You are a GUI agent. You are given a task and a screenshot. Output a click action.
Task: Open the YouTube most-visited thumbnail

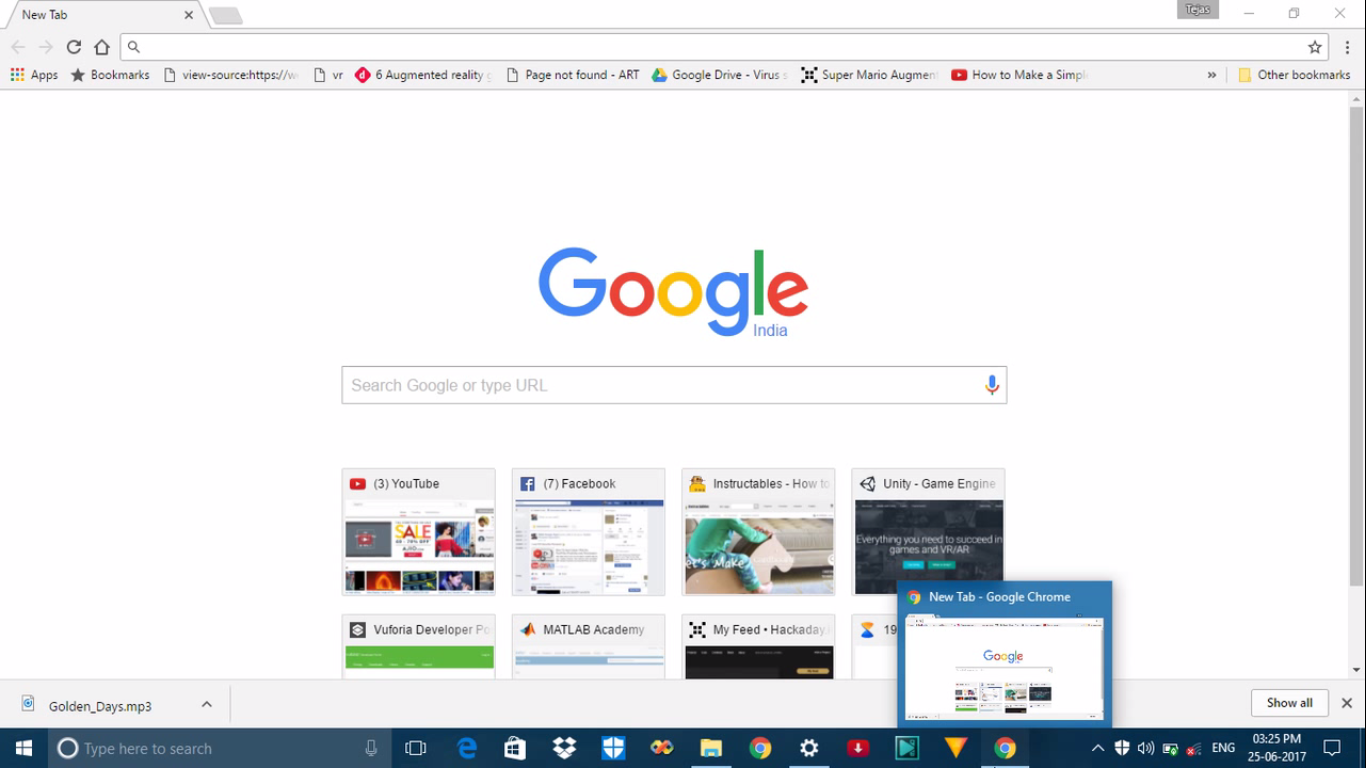(418, 532)
